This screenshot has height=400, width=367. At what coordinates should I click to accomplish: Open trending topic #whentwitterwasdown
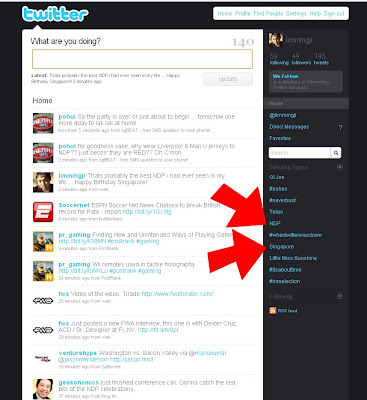(x=295, y=235)
